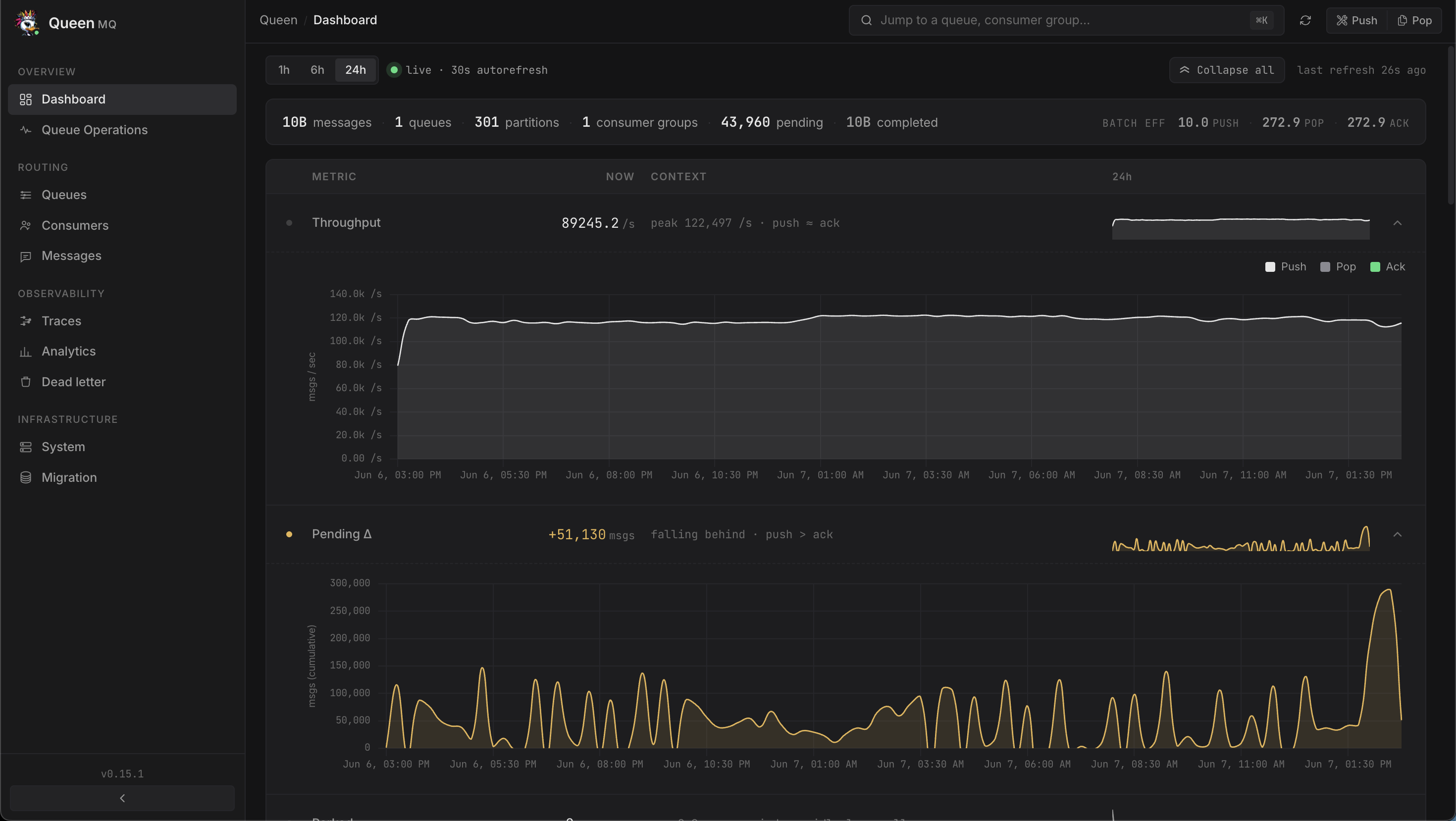1456x821 pixels.
Task: Click the CONTEXT column header
Action: pos(678,177)
